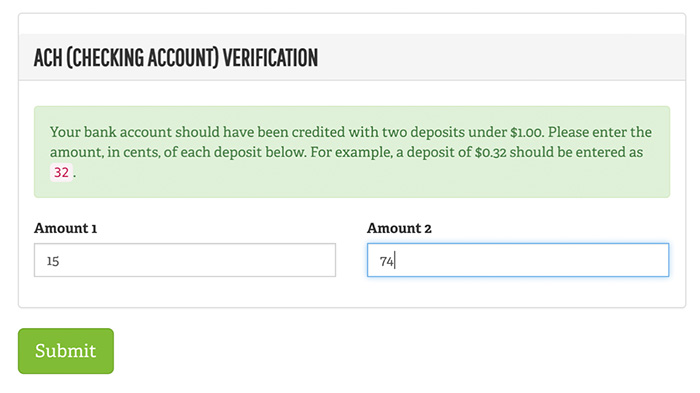
Task: Click the word VERIFICATION in the header
Action: pyautogui.click(x=270, y=58)
